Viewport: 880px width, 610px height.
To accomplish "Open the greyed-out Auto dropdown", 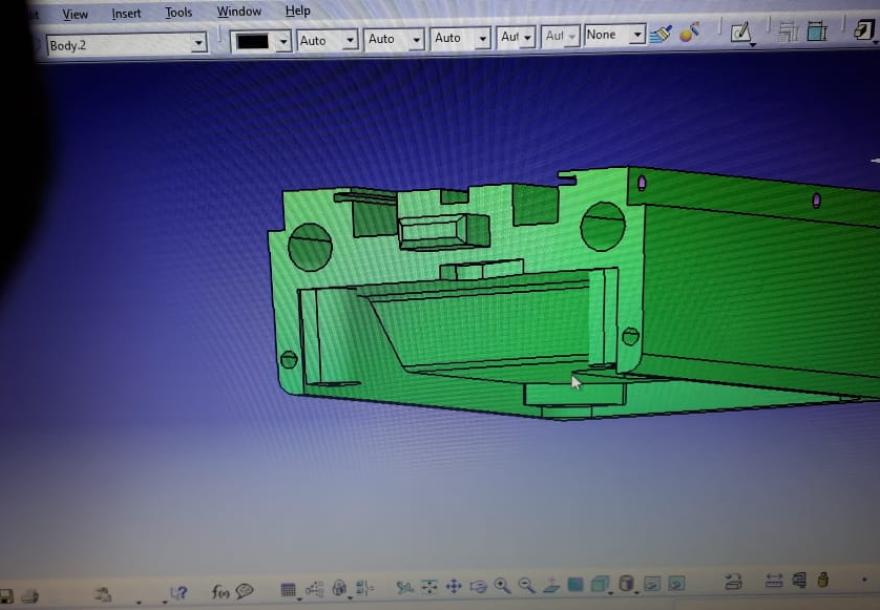I will [x=559, y=36].
